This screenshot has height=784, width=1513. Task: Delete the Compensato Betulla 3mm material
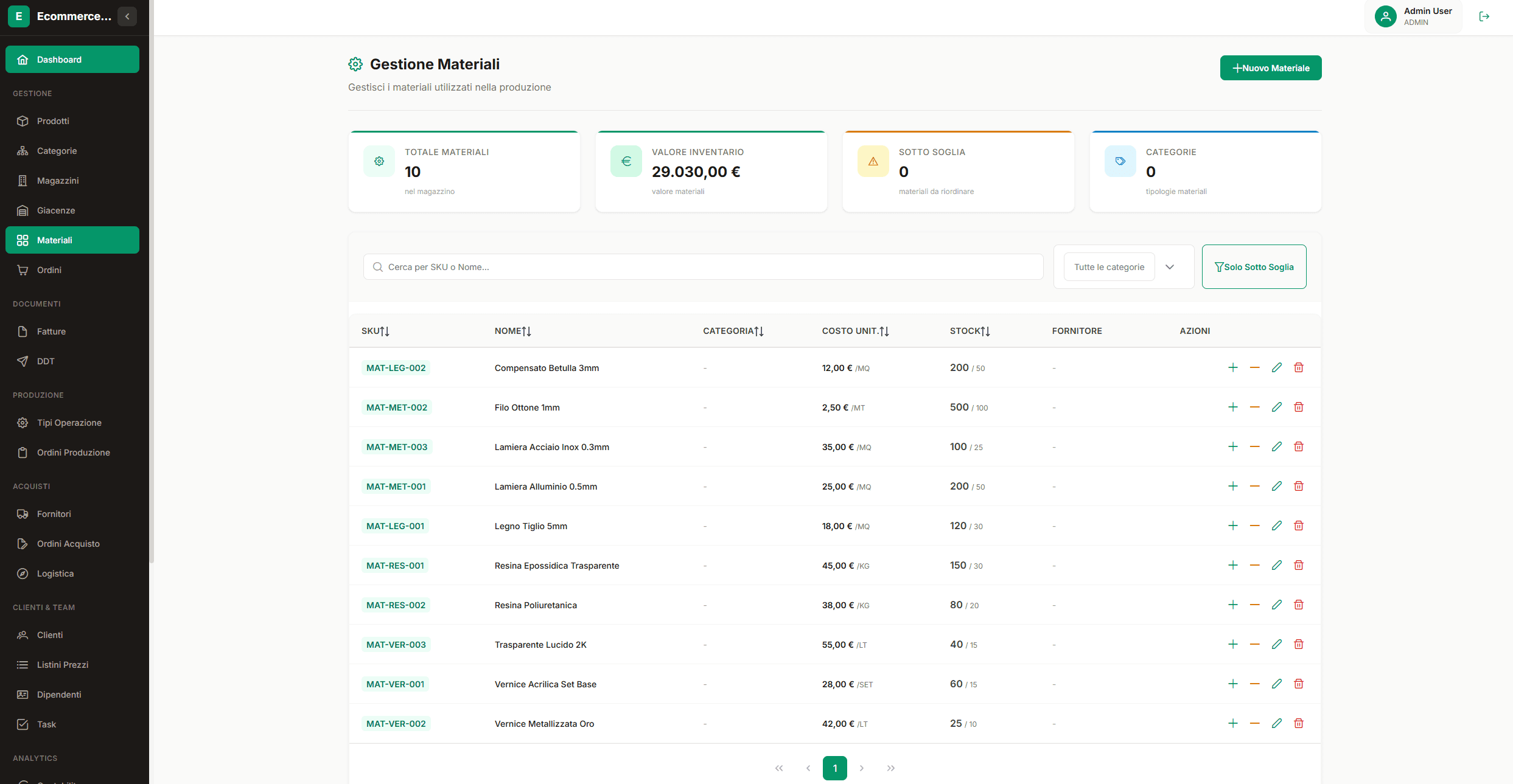click(x=1298, y=367)
